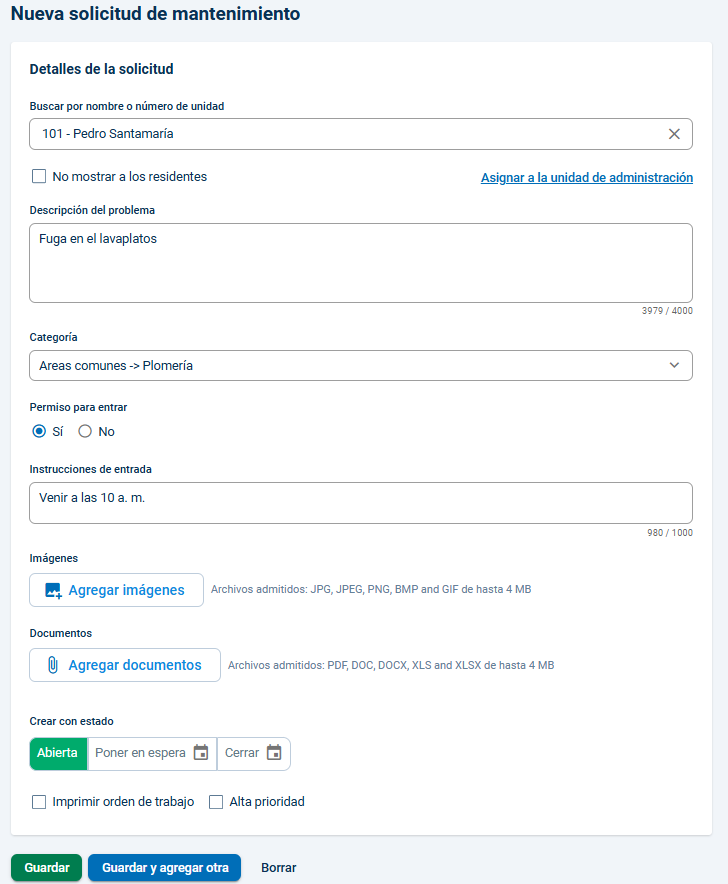The height and width of the screenshot is (884, 728).
Task: Open calendar icon next to Cerrar
Action: (x=274, y=753)
